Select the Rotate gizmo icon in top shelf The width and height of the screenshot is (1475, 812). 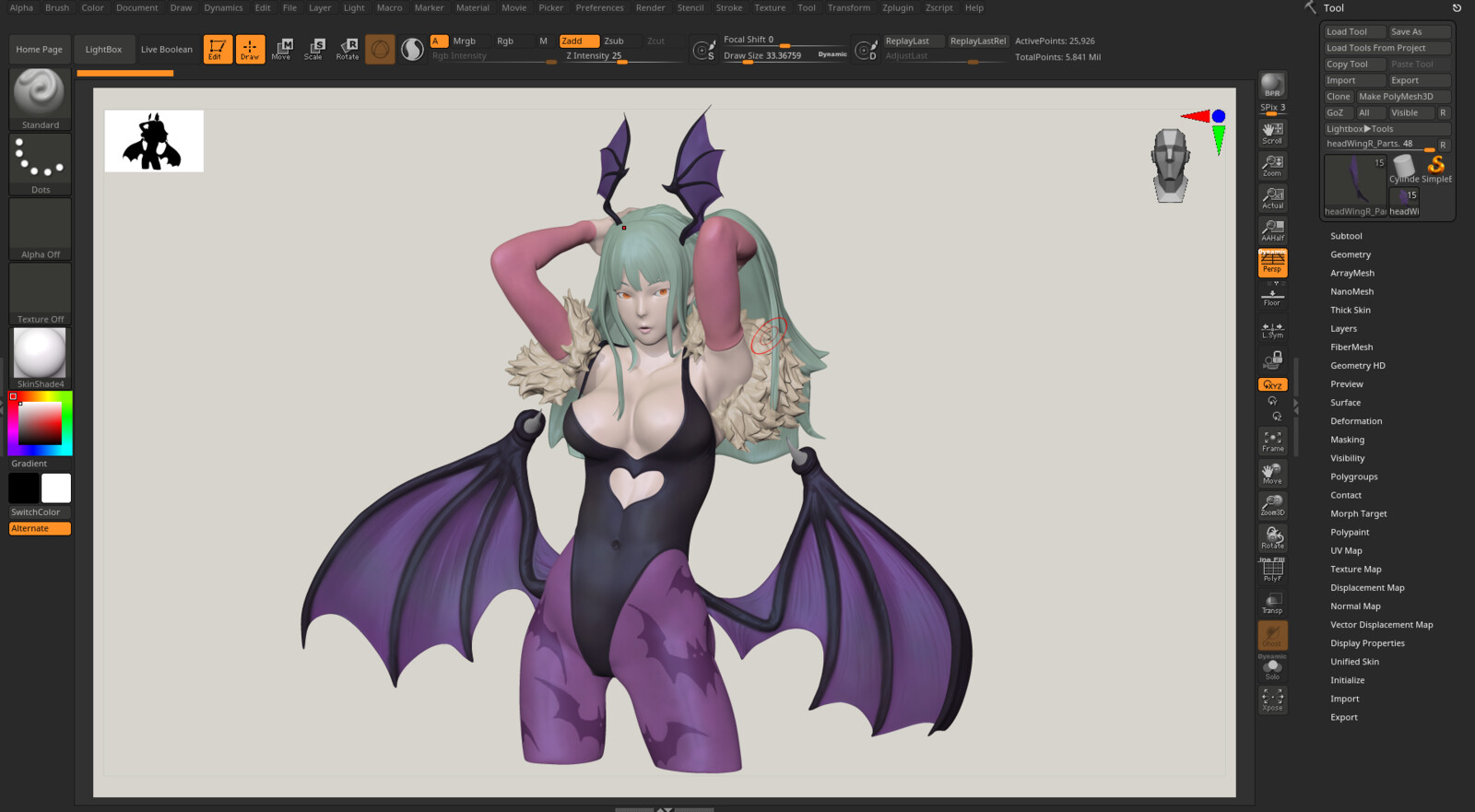tap(348, 49)
